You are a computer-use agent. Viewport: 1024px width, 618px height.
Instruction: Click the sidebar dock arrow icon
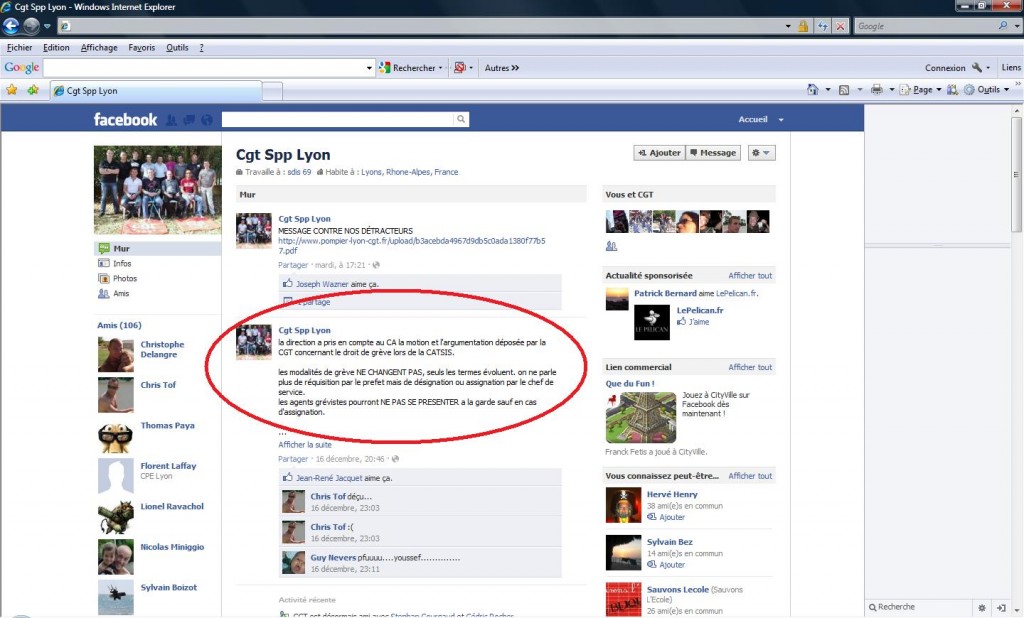tap(1001, 608)
